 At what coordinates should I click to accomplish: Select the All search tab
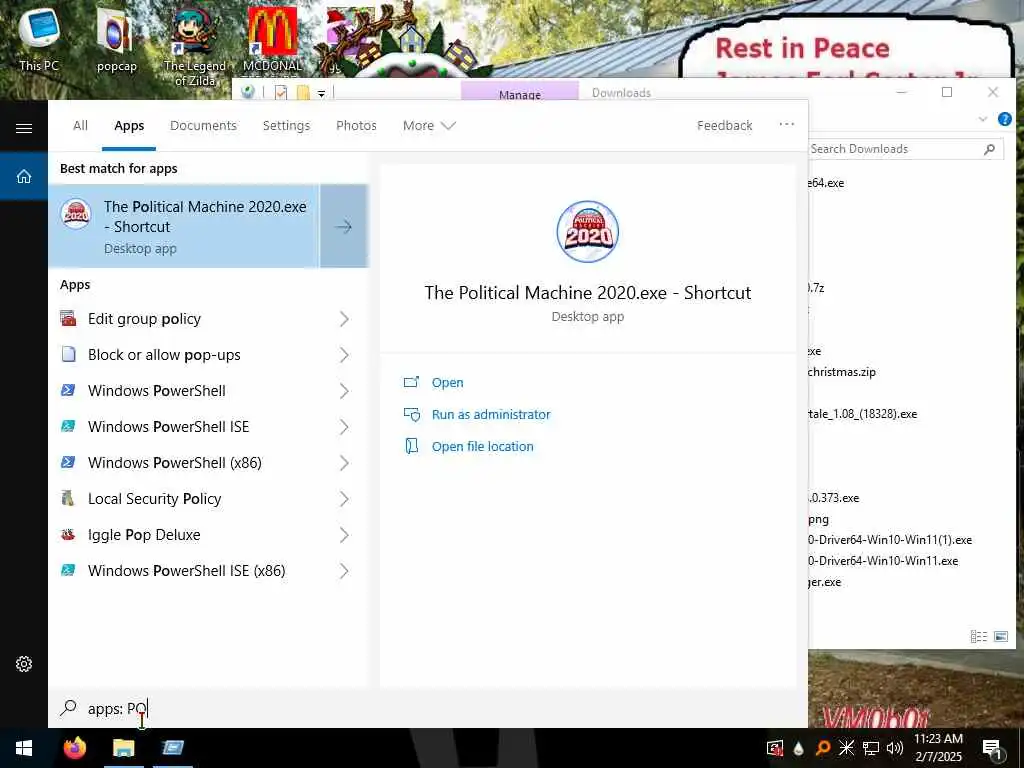coord(80,125)
